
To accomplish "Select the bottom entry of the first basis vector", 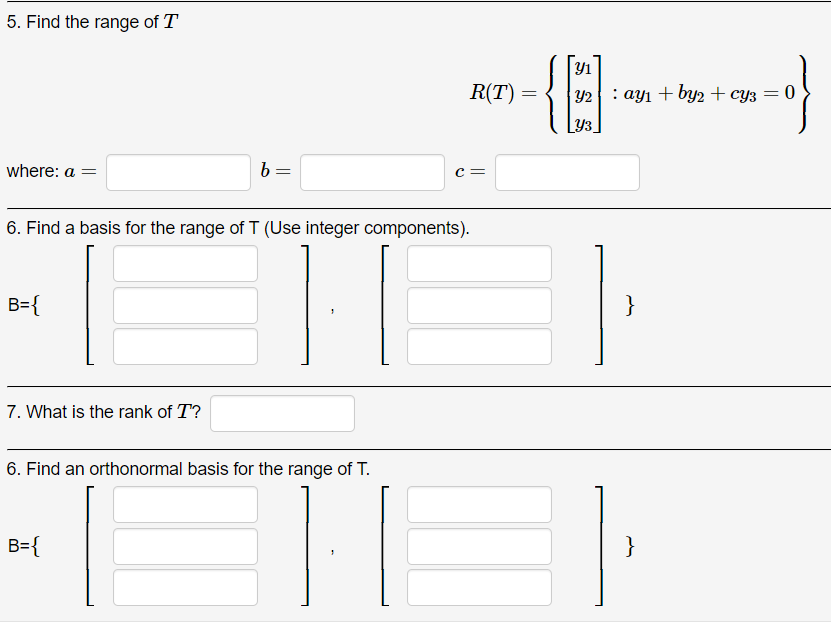I will 185,346.
